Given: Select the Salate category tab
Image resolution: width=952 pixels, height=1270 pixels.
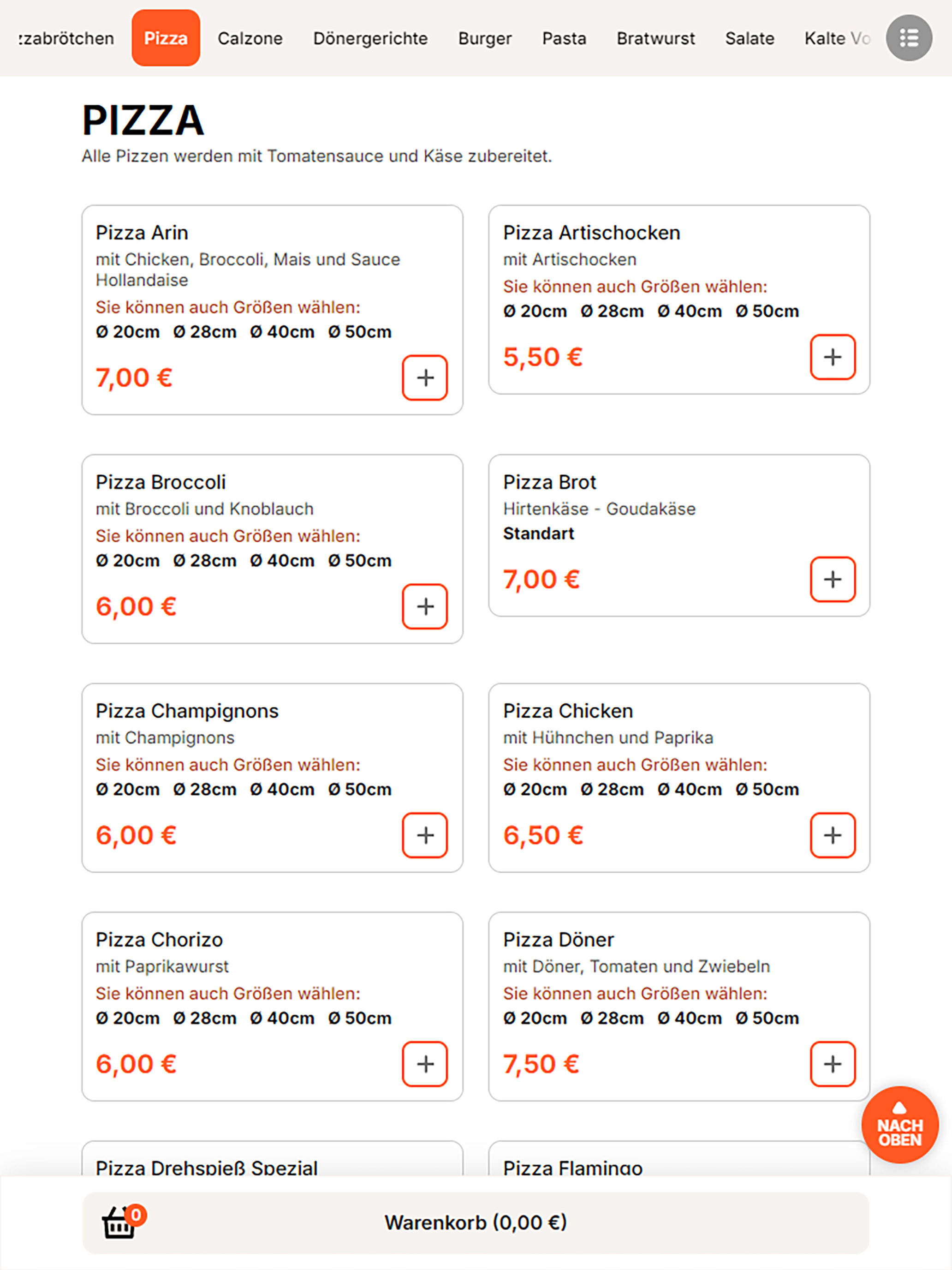Looking at the screenshot, I should pyautogui.click(x=750, y=38).
